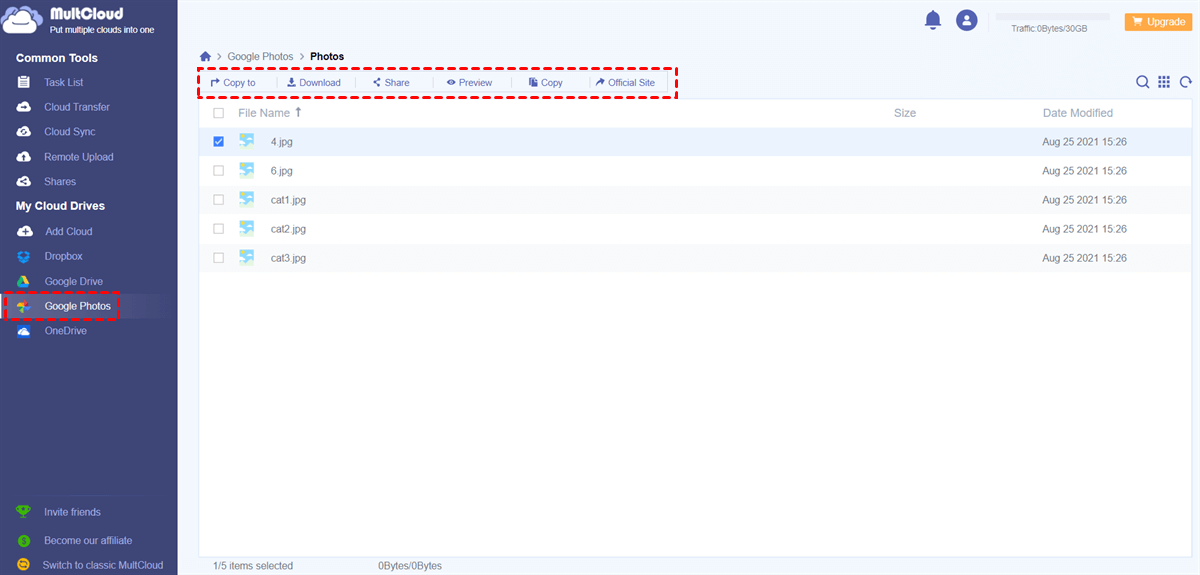Open the Google Drive drive
This screenshot has height=575, width=1200.
(74, 282)
